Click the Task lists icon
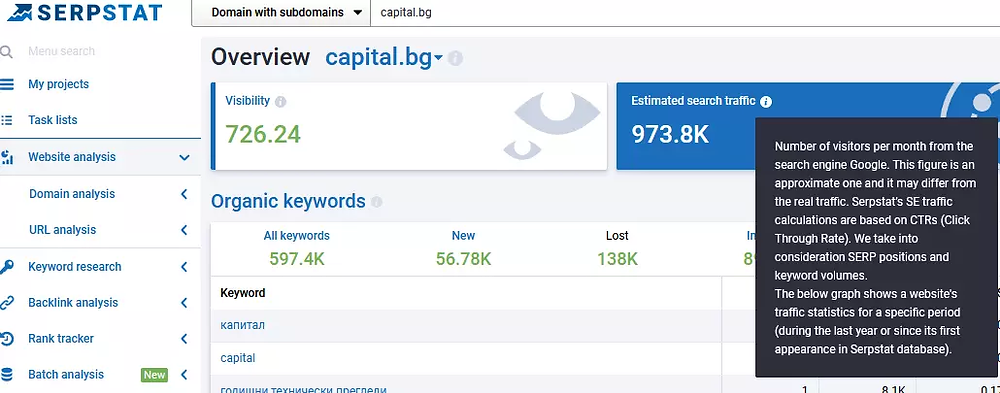The width and height of the screenshot is (1000, 393). click(6, 120)
